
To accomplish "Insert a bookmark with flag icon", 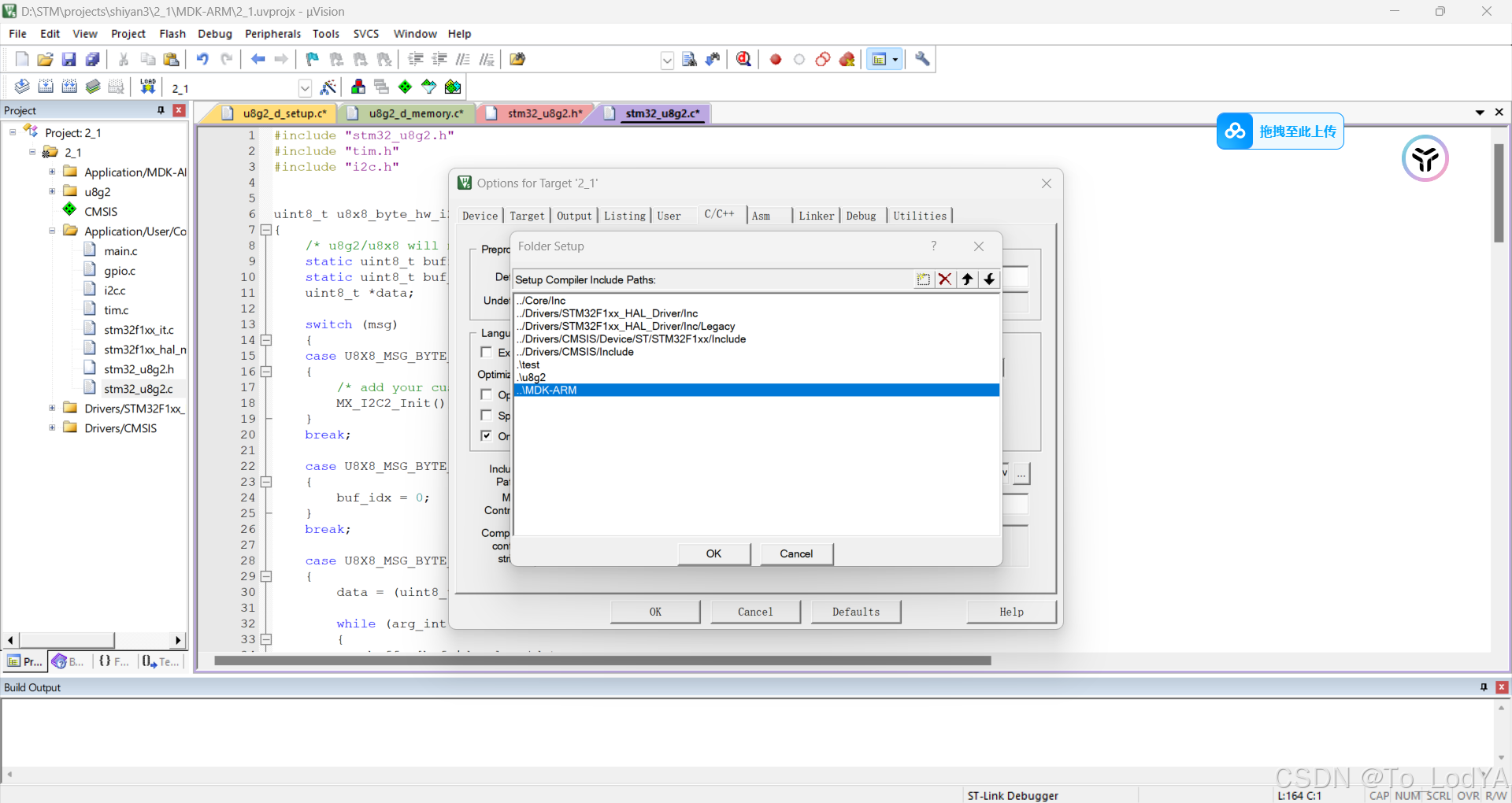I will 313,59.
